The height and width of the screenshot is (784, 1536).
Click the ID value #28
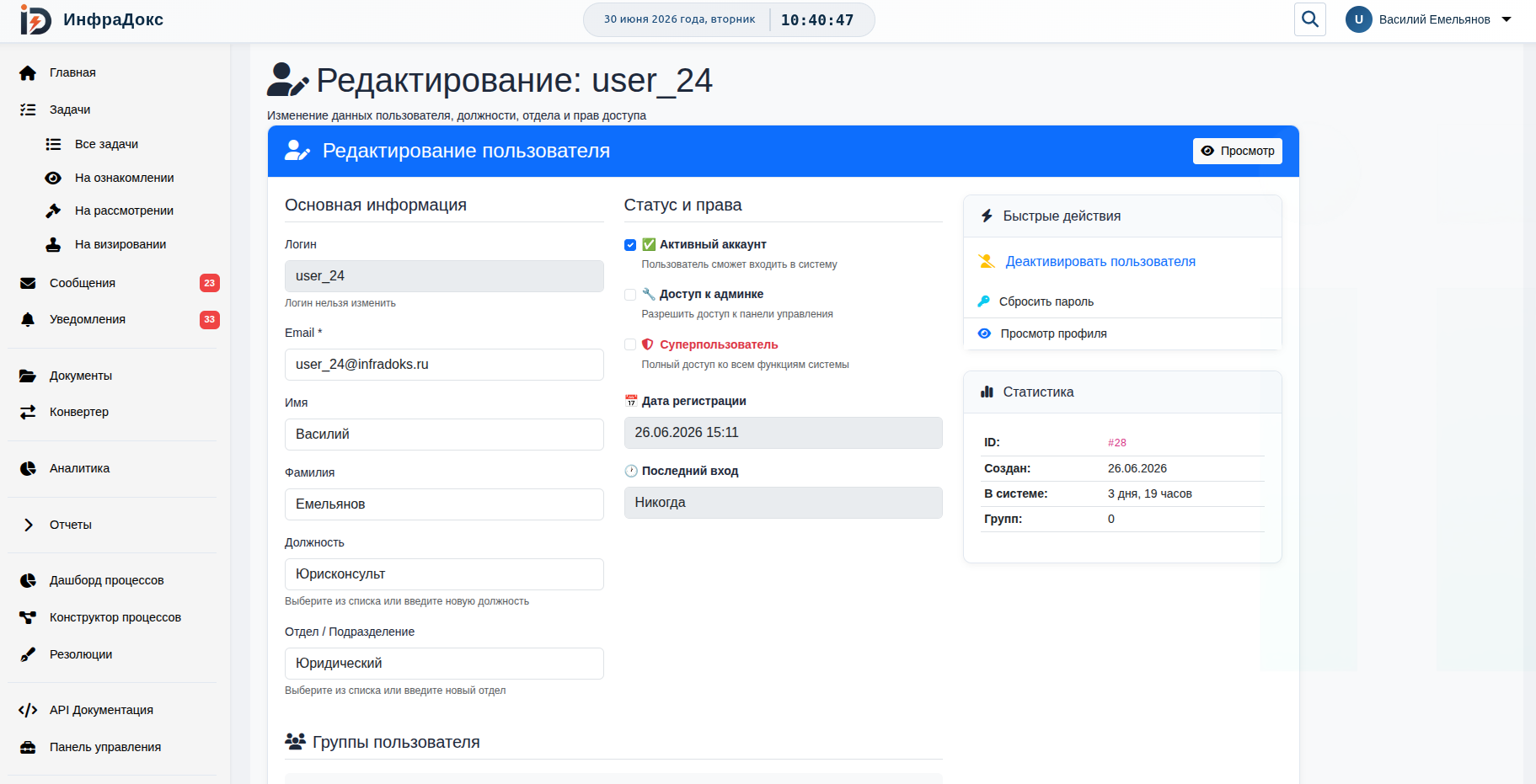pyautogui.click(x=1116, y=443)
